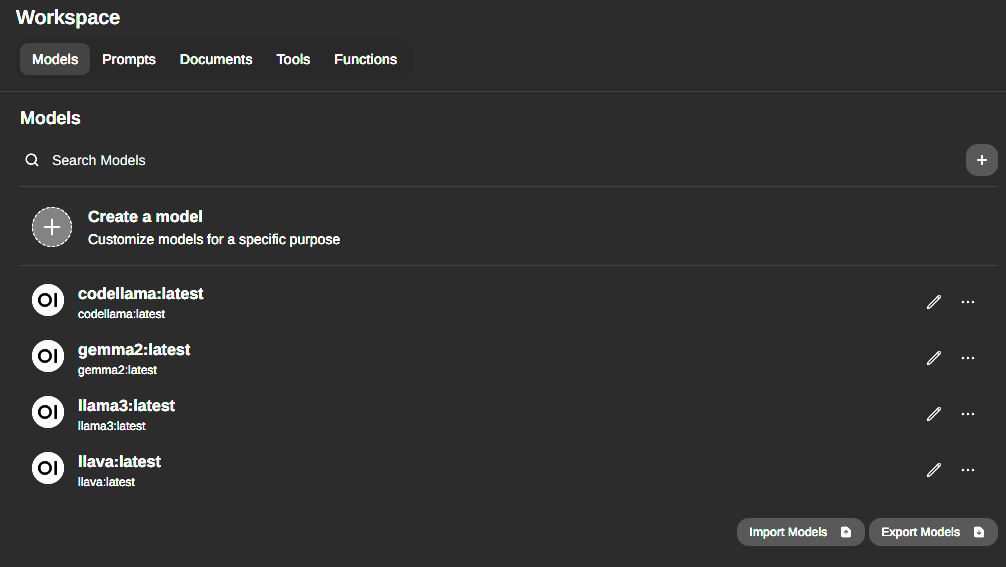Click the plus button beside Search Models

(982, 160)
